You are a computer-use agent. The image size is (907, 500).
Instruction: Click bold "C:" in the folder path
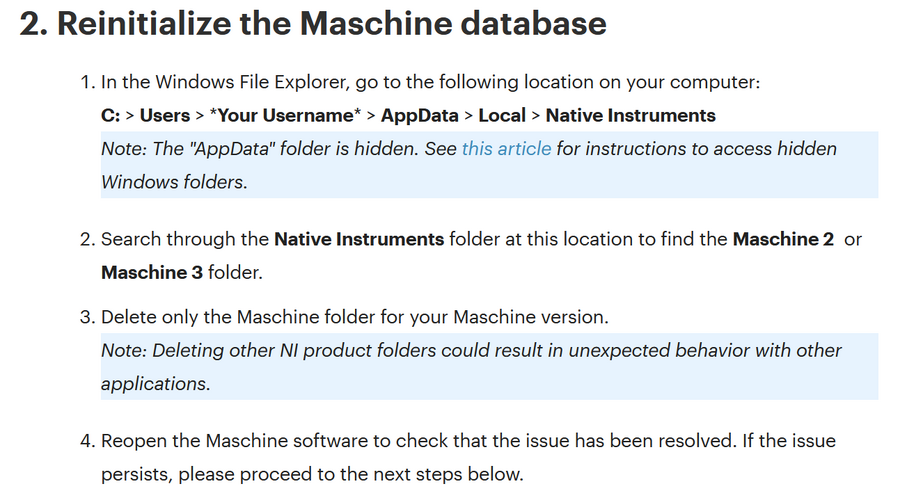pyautogui.click(x=110, y=115)
